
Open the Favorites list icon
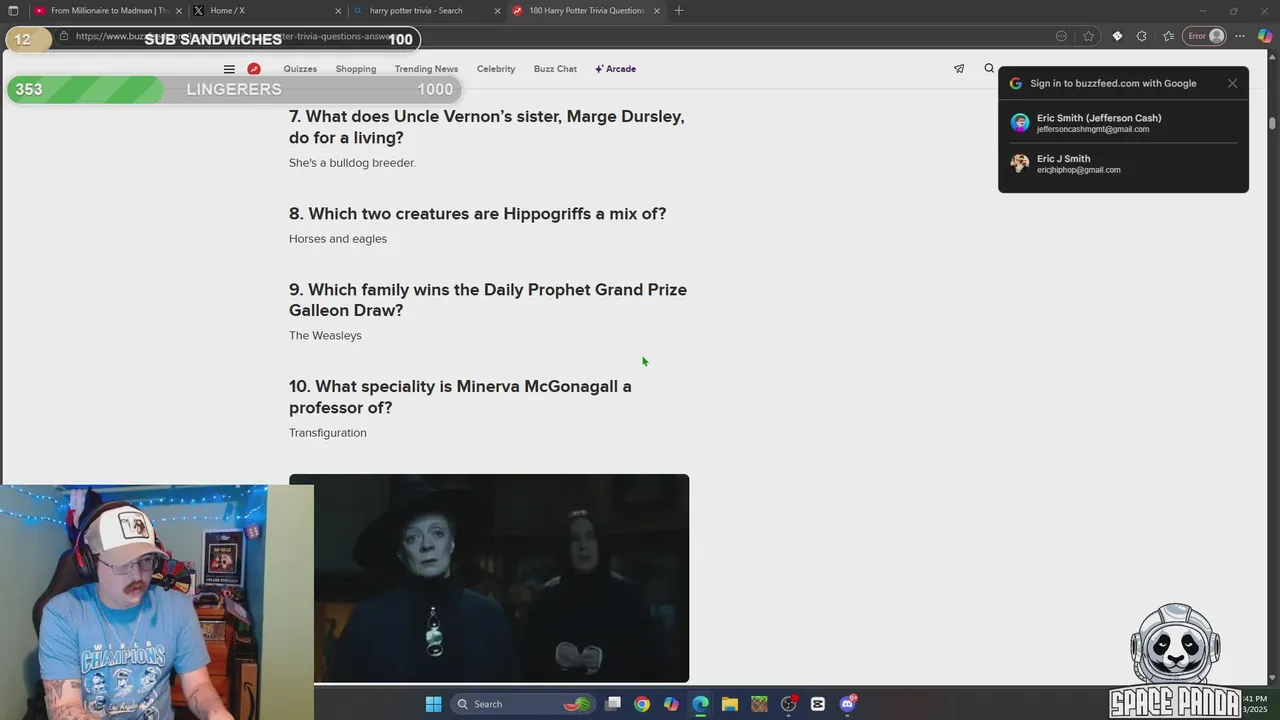[x=1168, y=36]
